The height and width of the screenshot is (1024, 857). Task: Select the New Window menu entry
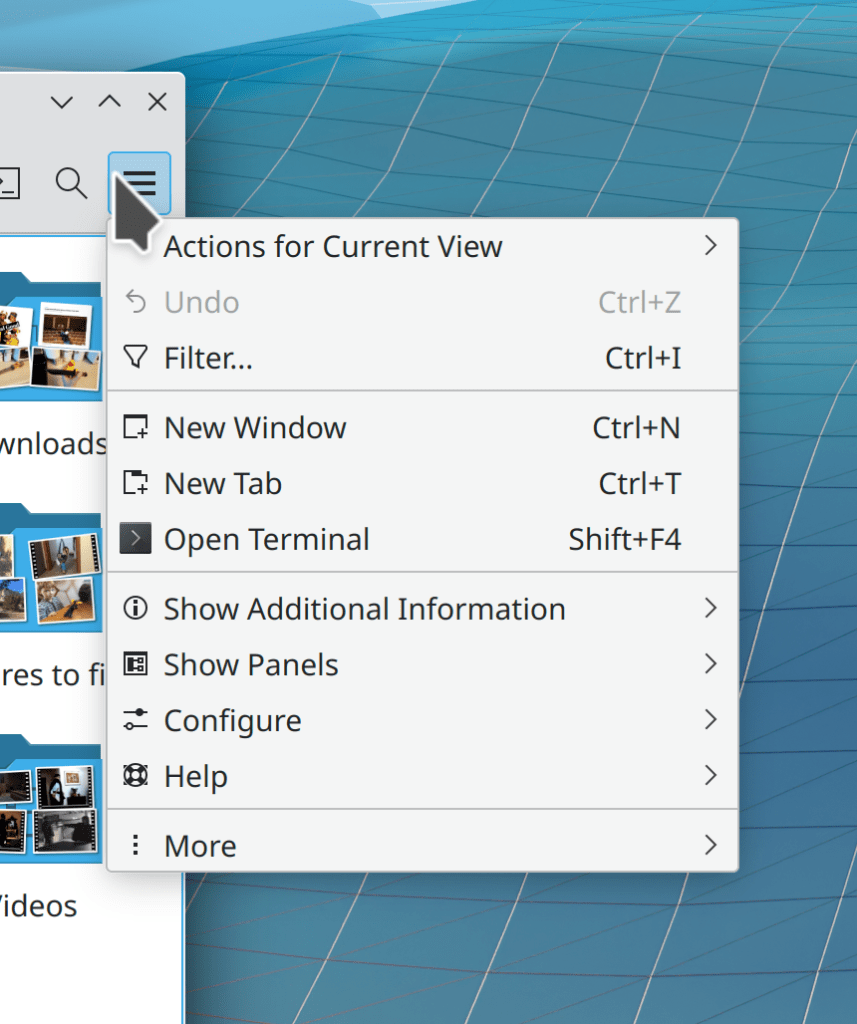[x=255, y=428]
